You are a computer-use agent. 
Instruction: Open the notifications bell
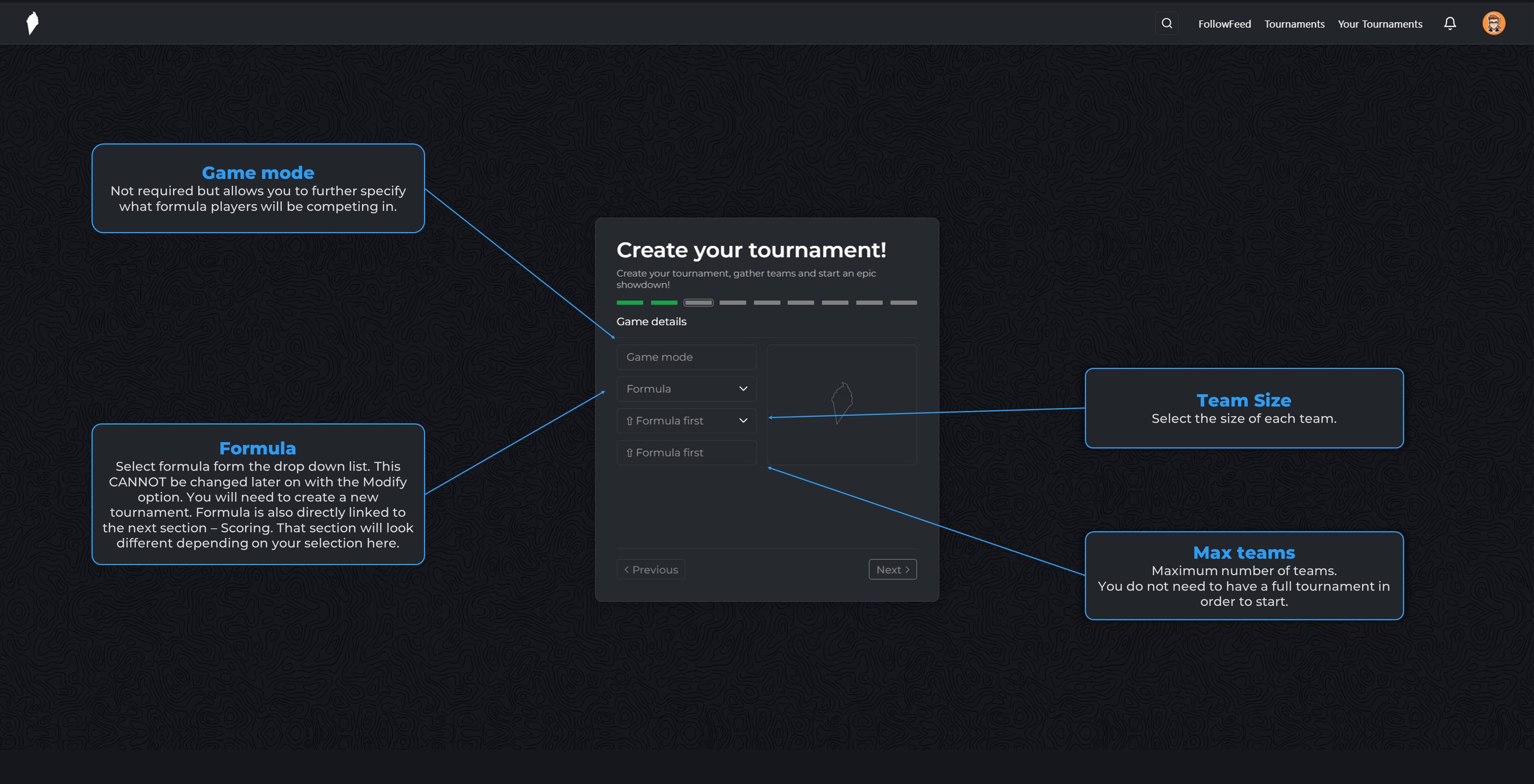(1449, 24)
